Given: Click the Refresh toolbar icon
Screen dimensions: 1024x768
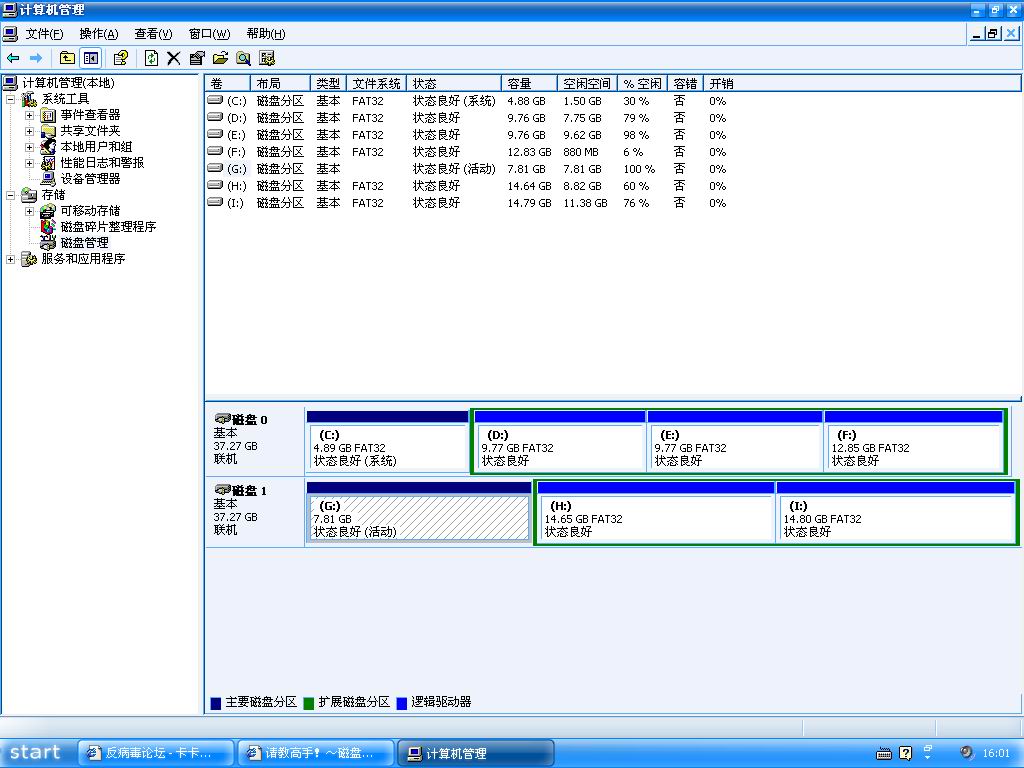Looking at the screenshot, I should click(151, 58).
